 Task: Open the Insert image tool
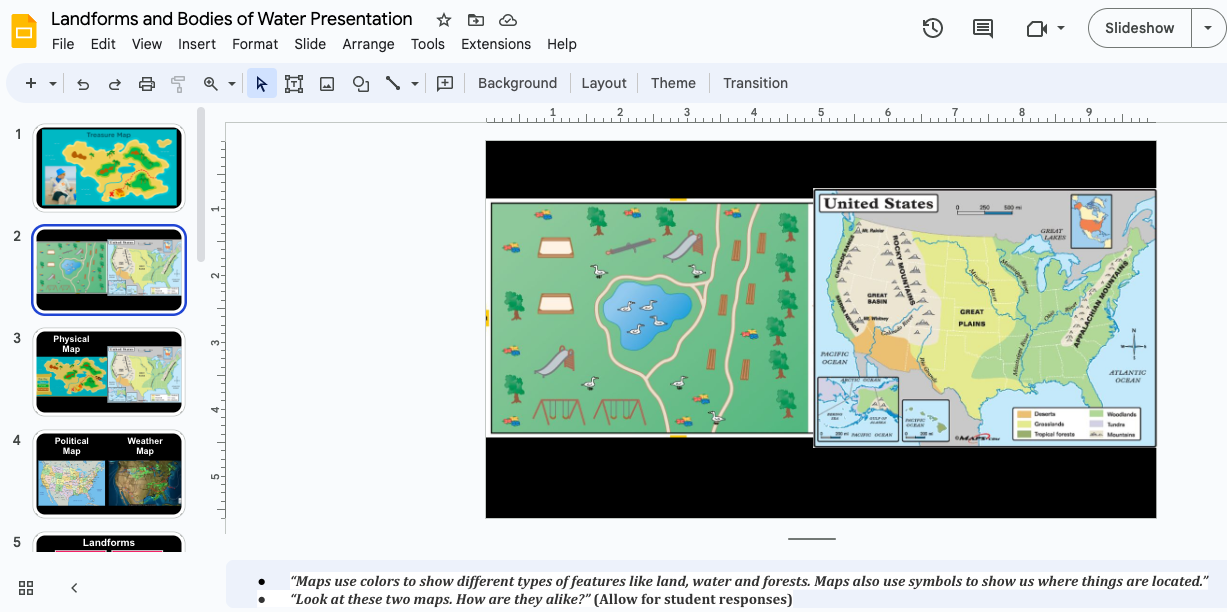(326, 83)
